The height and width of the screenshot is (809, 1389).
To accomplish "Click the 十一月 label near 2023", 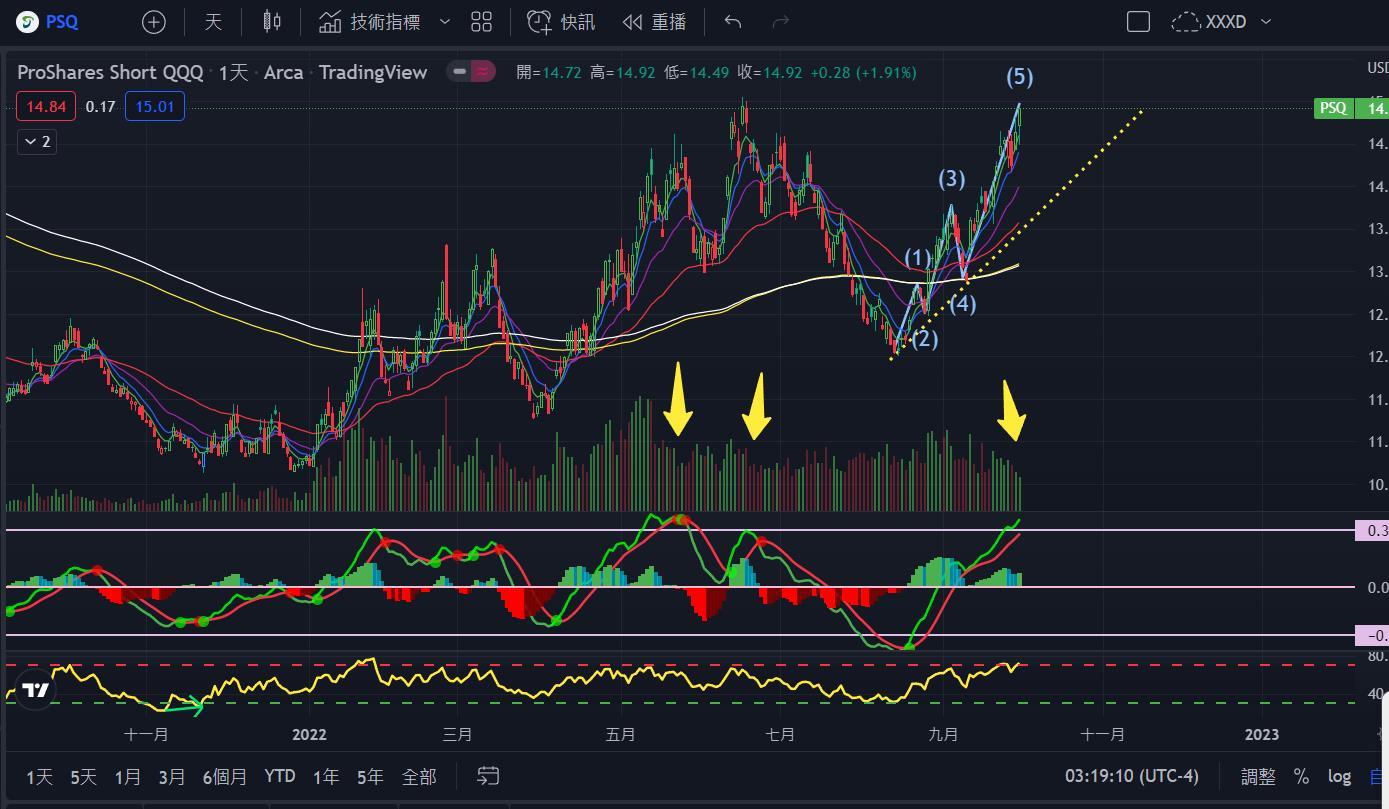I will pos(1102,735).
